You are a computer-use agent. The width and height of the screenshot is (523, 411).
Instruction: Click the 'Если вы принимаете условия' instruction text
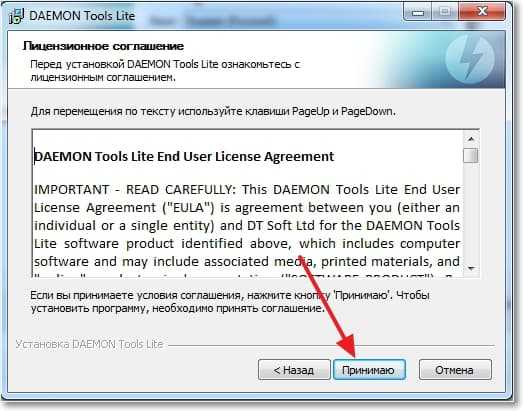(230, 302)
